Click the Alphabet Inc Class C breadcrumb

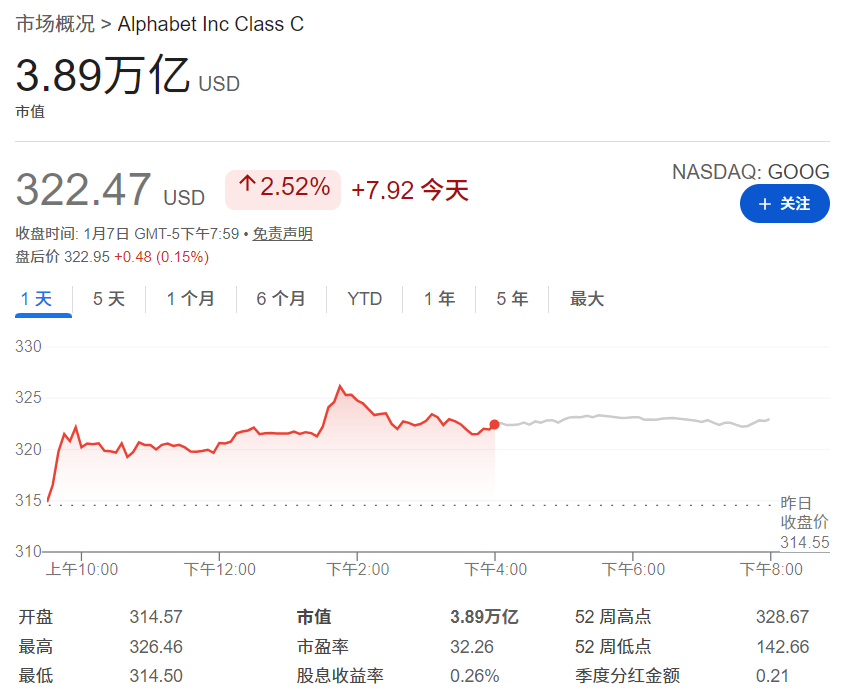tap(211, 24)
